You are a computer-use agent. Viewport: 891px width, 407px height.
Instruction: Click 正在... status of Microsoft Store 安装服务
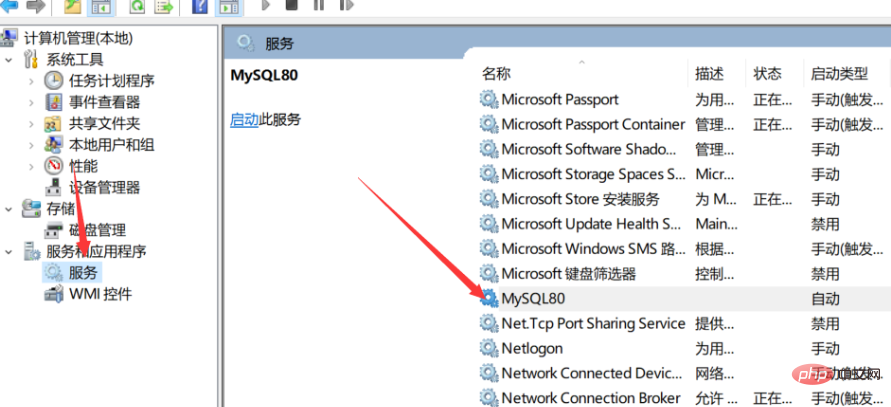coord(772,199)
